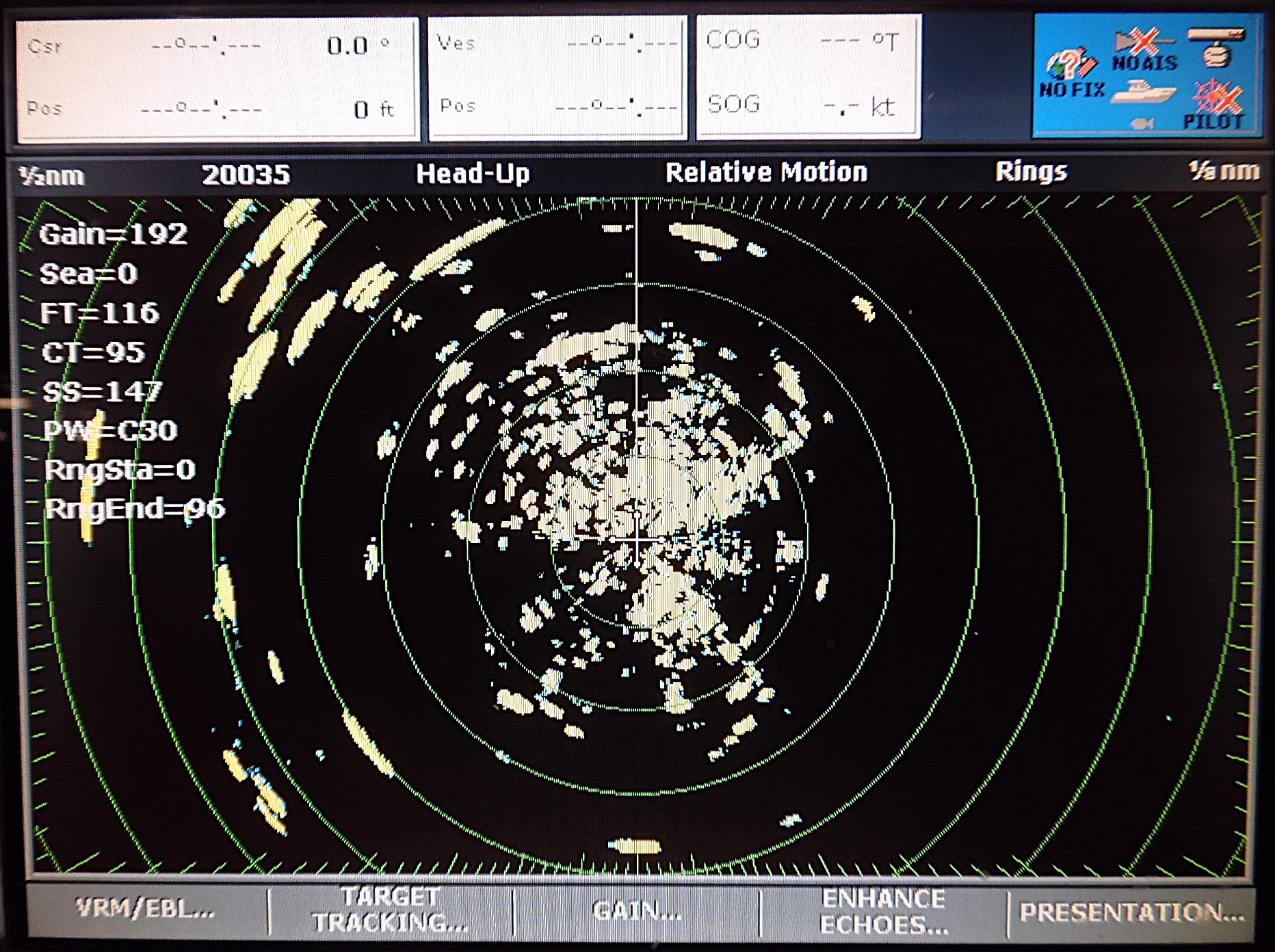The height and width of the screenshot is (952, 1275).
Task: Click the COG/SOG data box
Action: click(x=808, y=77)
